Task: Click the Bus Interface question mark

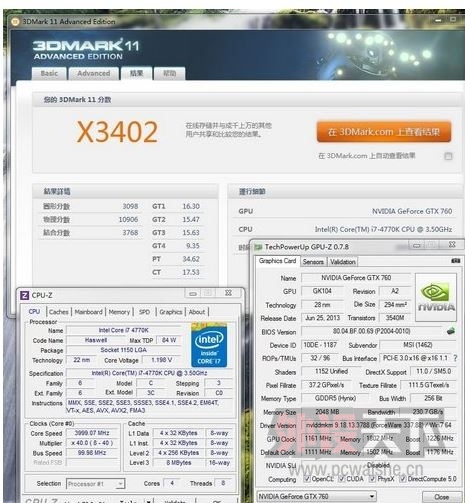Action: (x=455, y=358)
